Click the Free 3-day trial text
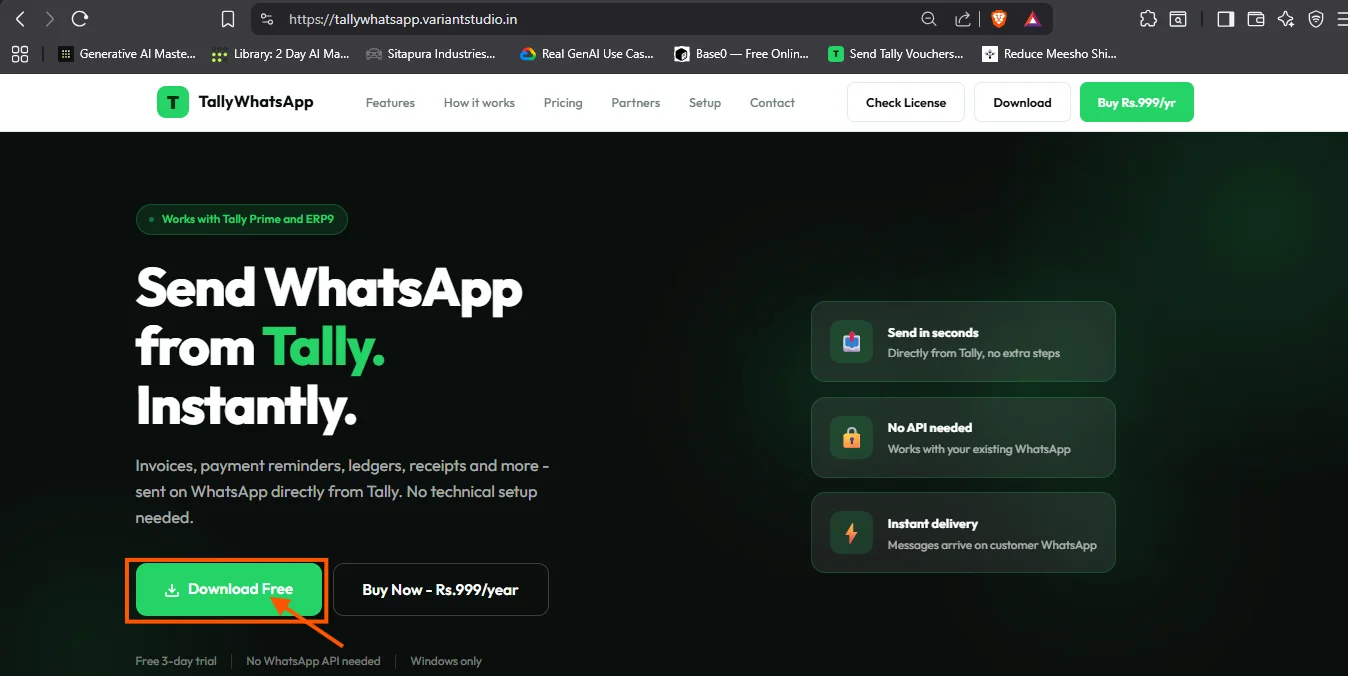Screen dimensions: 1348x676 pos(176,661)
